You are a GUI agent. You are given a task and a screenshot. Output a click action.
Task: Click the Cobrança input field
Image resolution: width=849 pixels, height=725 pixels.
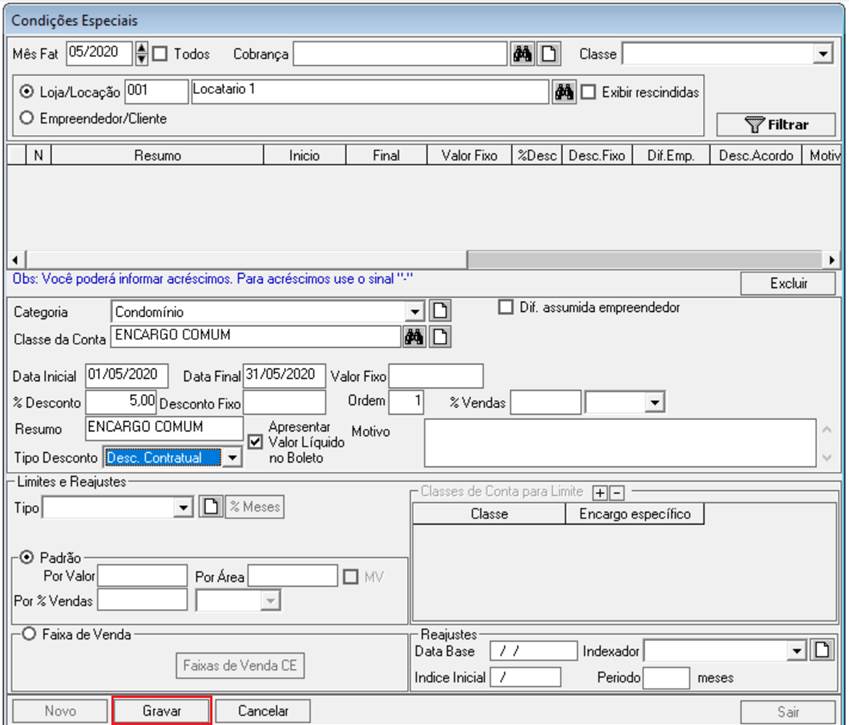tap(400, 54)
